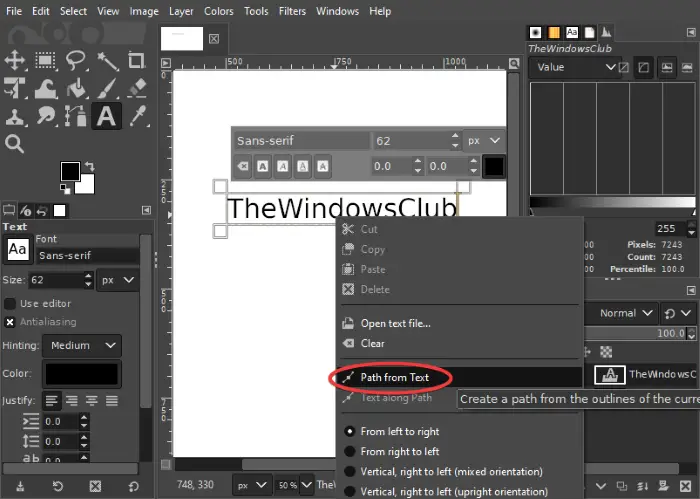This screenshot has width=700, height=499.
Task: Select the Crop tool
Action: (137, 60)
